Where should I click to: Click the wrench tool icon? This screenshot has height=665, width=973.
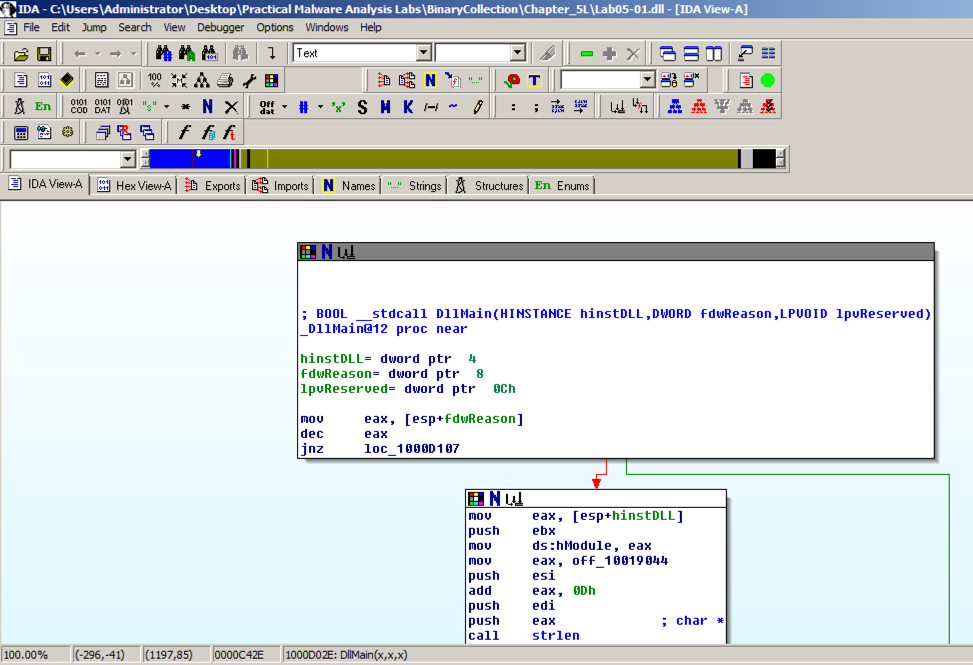click(249, 80)
